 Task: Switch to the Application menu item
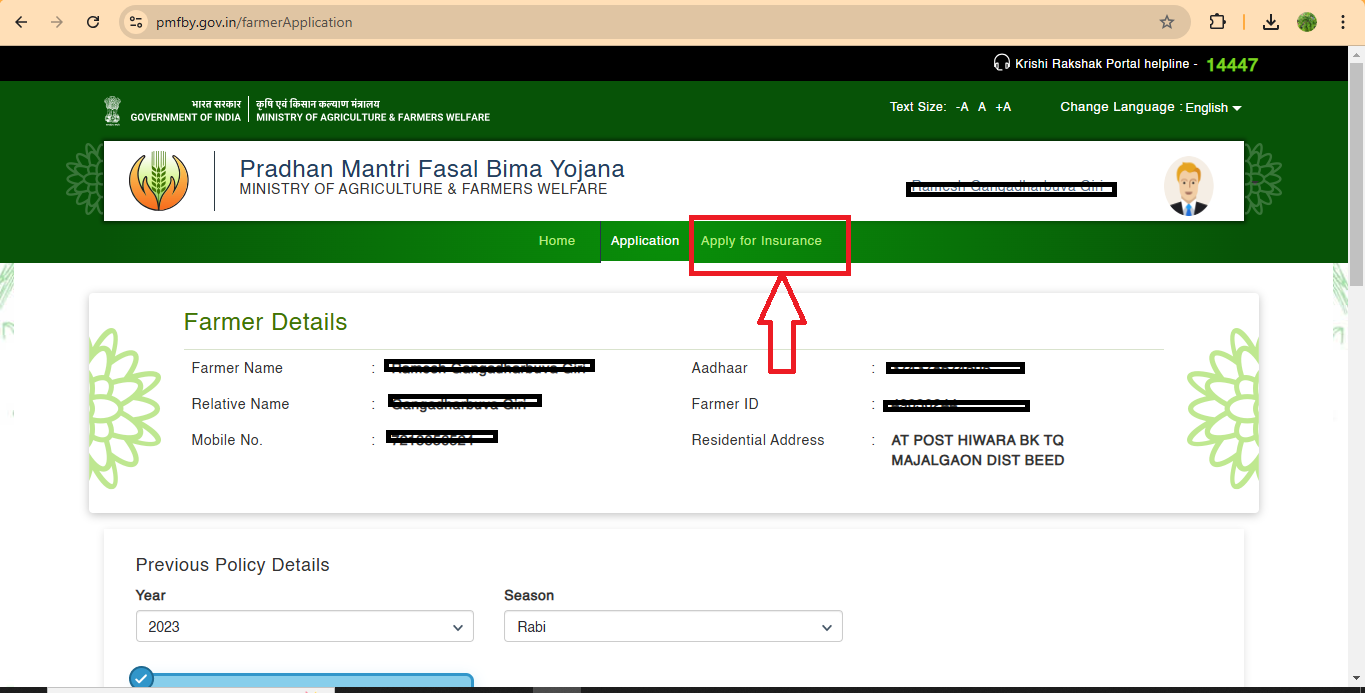pos(645,240)
